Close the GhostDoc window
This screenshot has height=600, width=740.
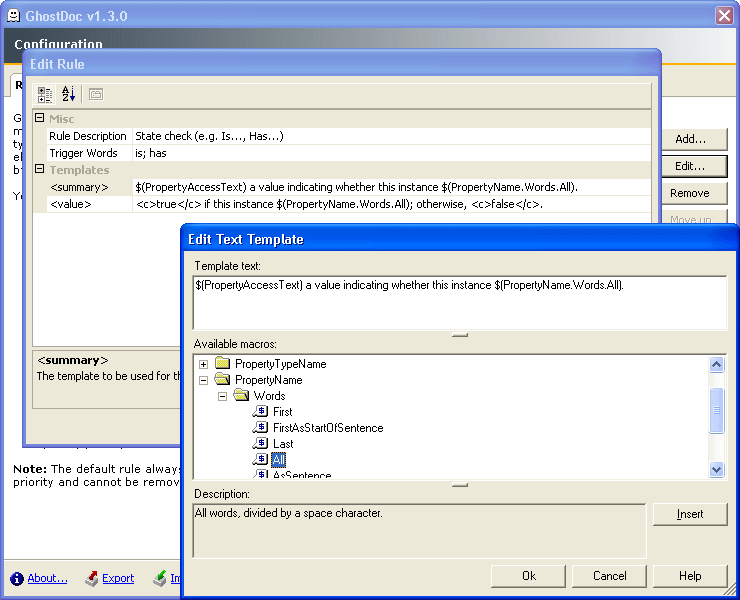[724, 16]
